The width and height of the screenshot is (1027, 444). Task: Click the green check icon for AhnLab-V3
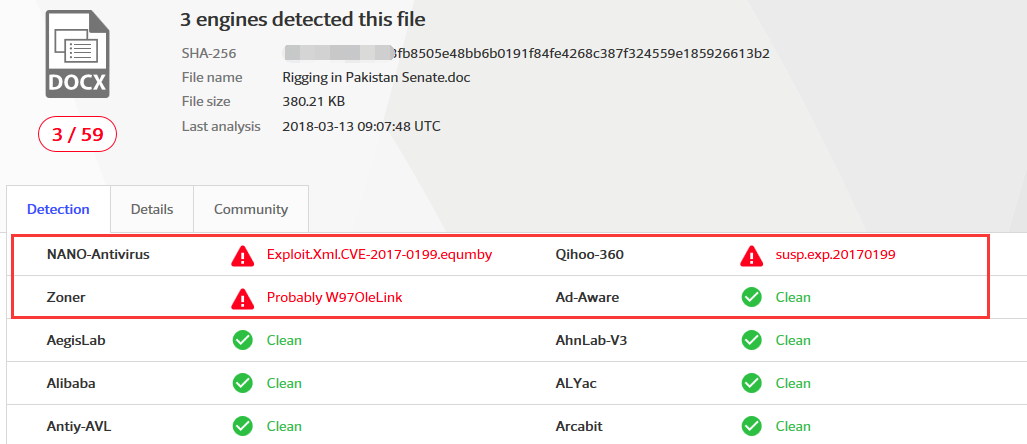(751, 341)
